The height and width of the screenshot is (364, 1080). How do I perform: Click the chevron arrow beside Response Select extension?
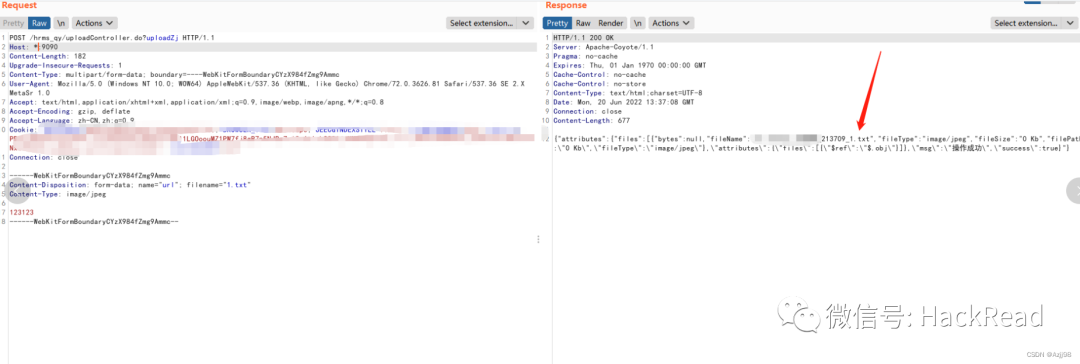(1071, 23)
